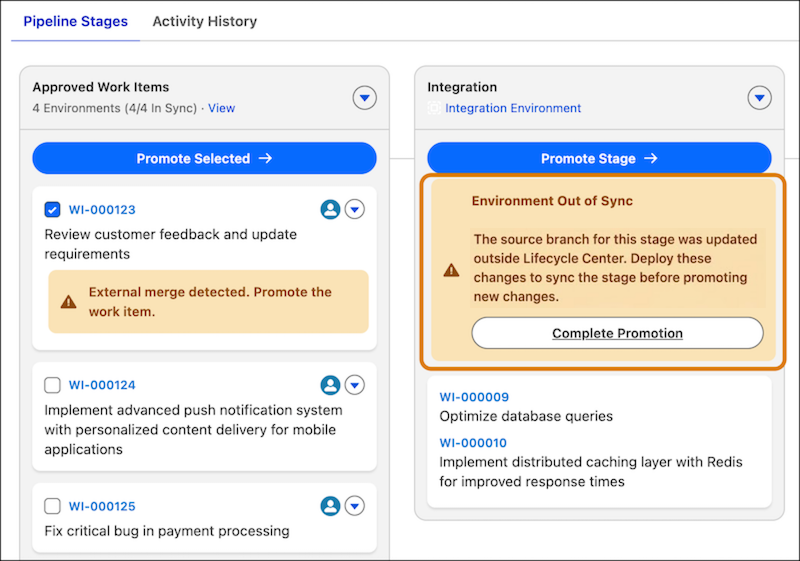
Task: Expand the WI-000125 actions dropdown
Action: tap(355, 506)
